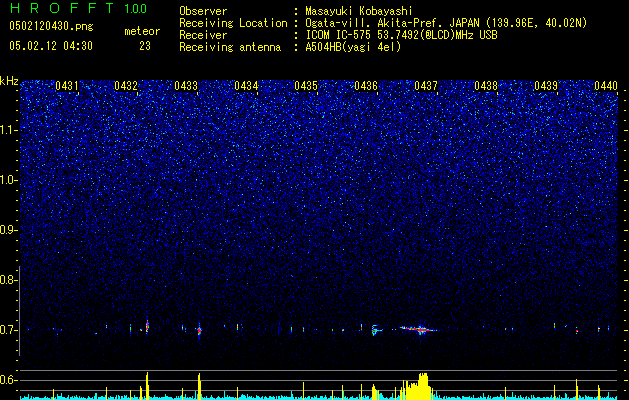Click the version number 1.0.0
The image size is (629, 400).
coord(136,8)
